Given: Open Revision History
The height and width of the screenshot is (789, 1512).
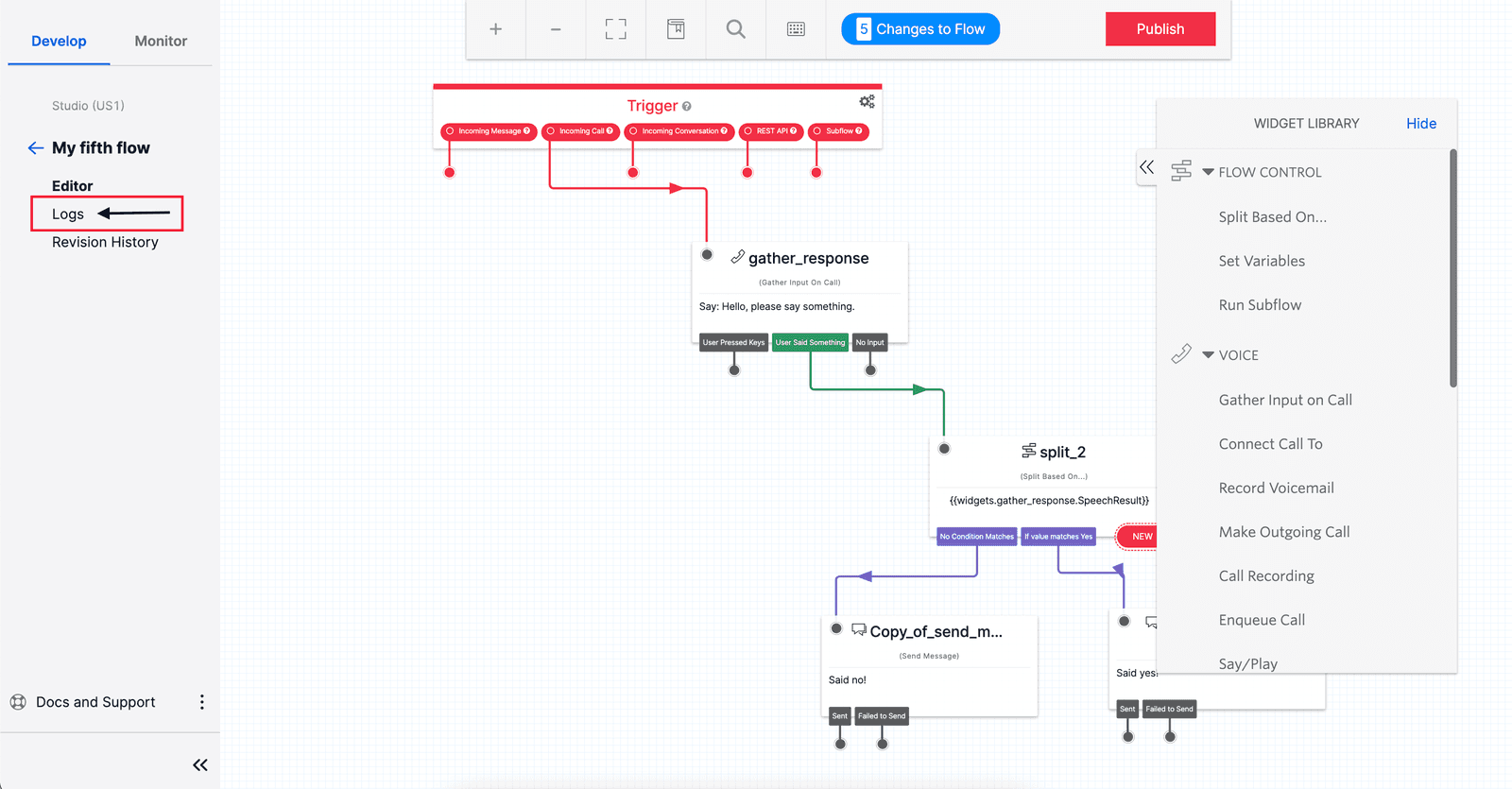Looking at the screenshot, I should tap(105, 243).
